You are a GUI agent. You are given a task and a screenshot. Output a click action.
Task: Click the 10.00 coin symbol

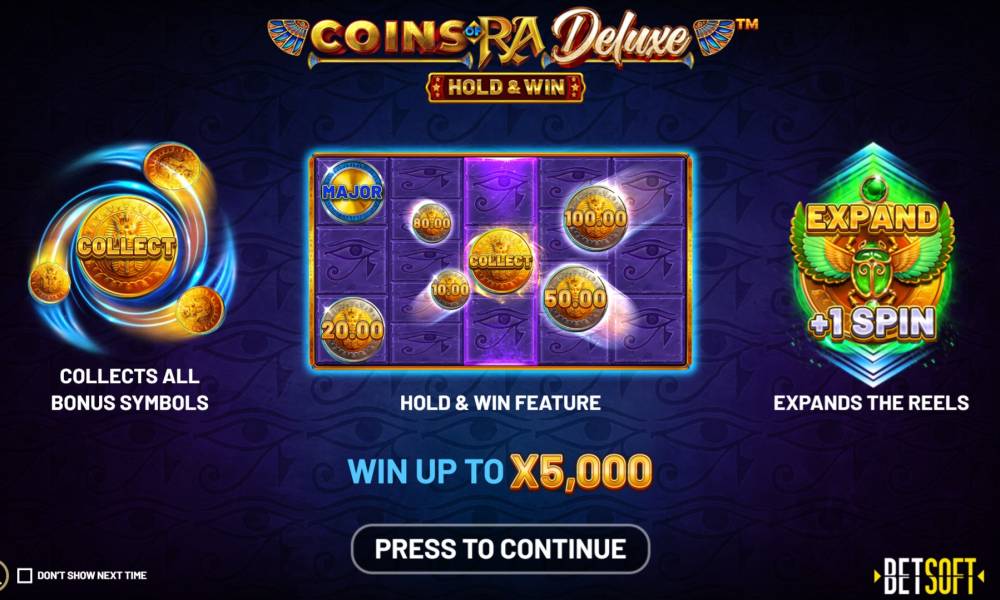coord(450,289)
